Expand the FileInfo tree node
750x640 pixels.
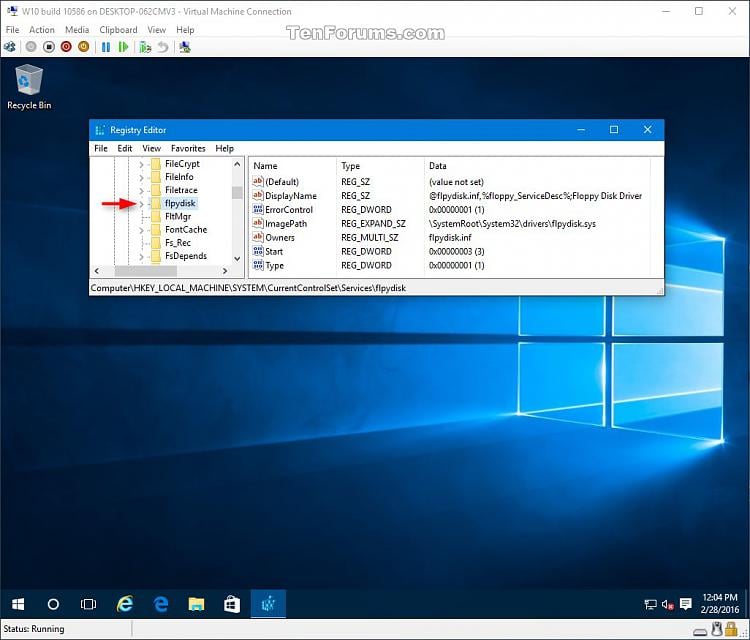(141, 177)
